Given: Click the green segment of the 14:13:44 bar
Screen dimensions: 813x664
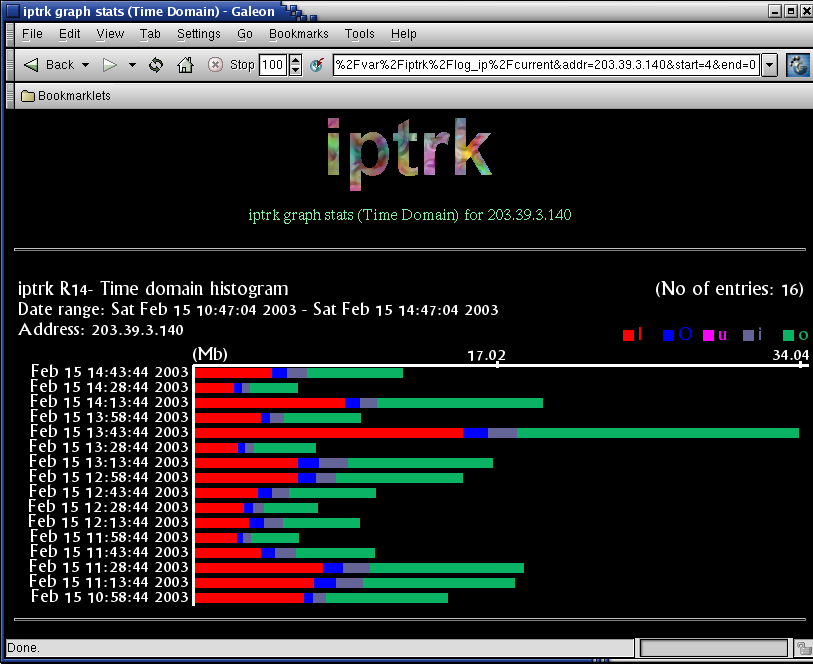Looking at the screenshot, I should pos(460,403).
